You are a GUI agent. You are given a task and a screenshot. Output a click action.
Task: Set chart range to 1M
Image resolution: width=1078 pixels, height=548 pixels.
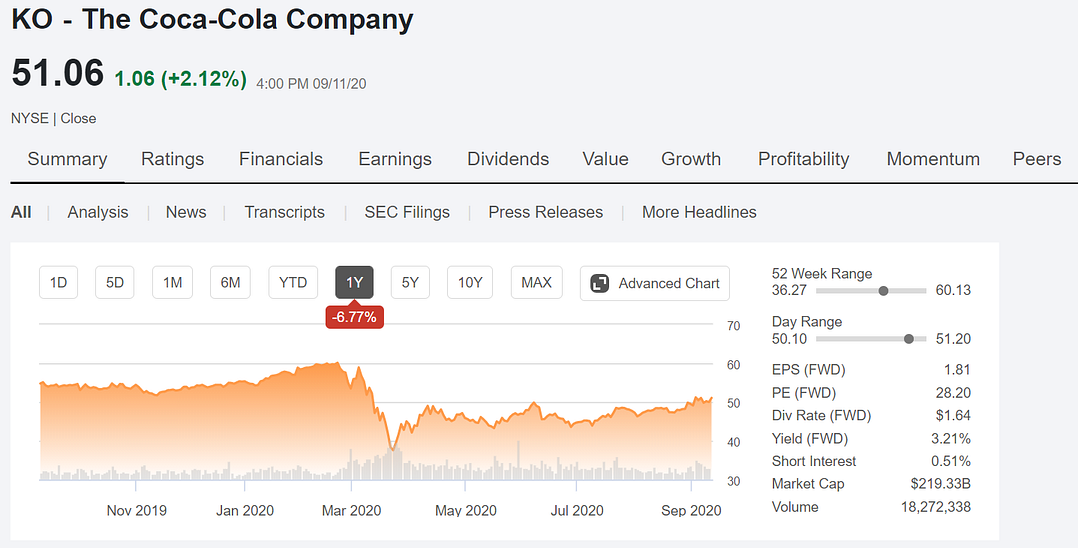click(173, 283)
